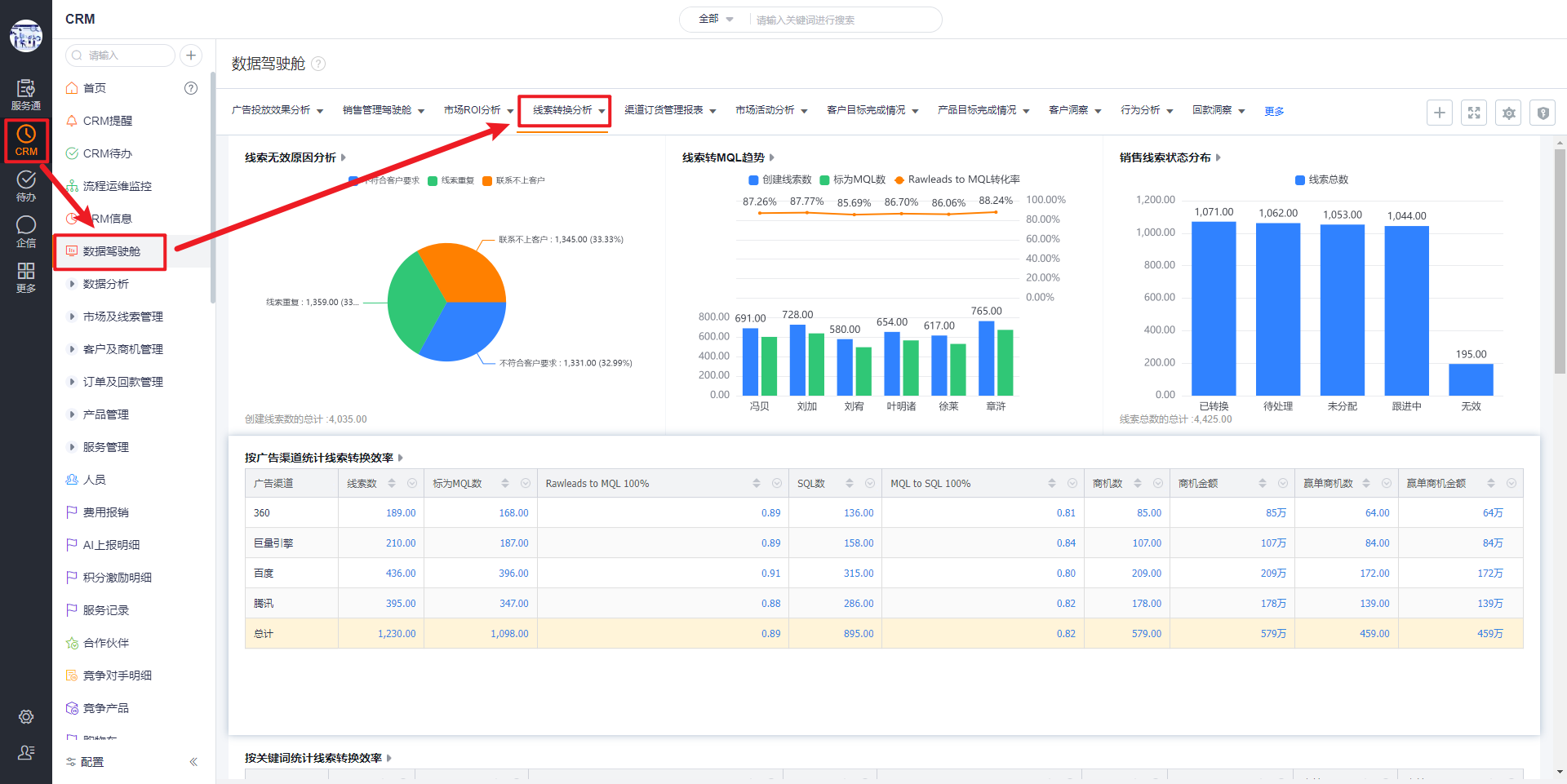Open the 服务通 sidebar icon
The image size is (1567, 784).
pyautogui.click(x=26, y=95)
